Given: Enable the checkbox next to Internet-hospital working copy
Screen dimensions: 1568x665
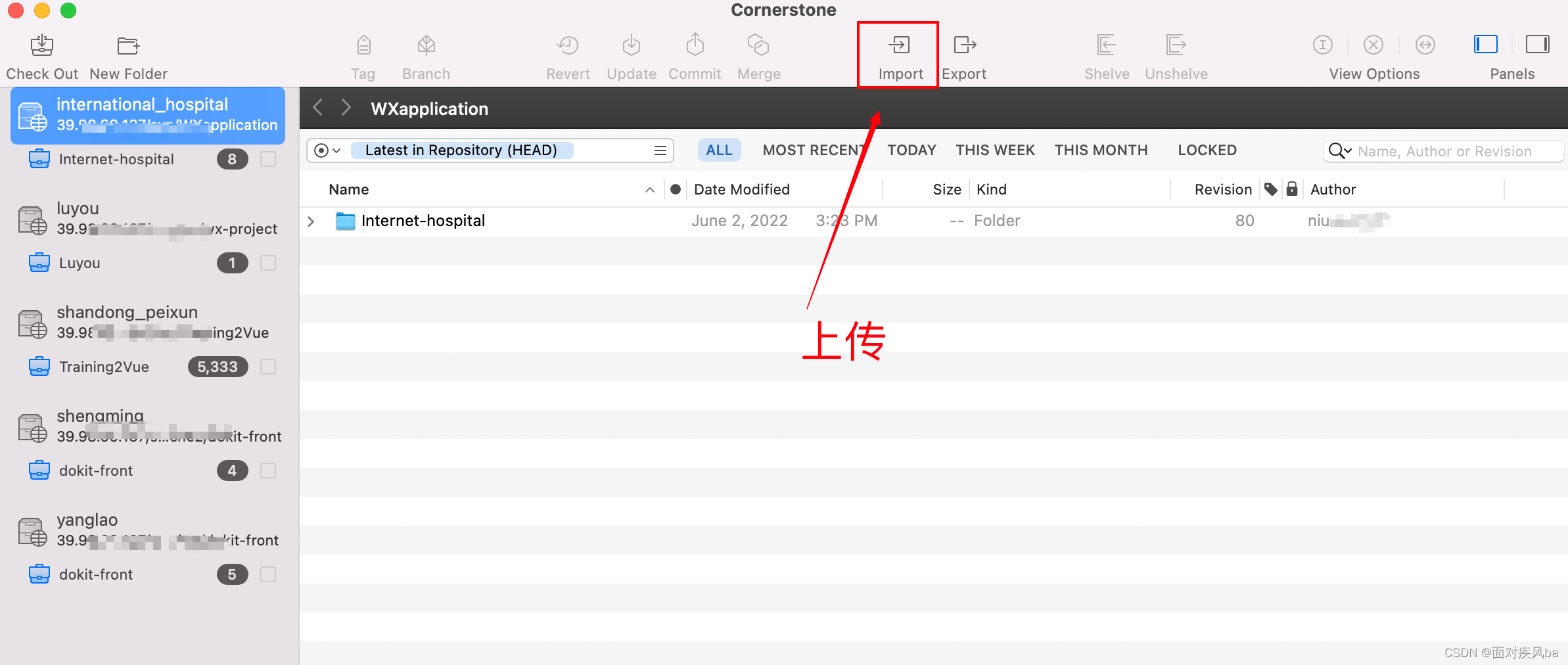Looking at the screenshot, I should tap(268, 158).
